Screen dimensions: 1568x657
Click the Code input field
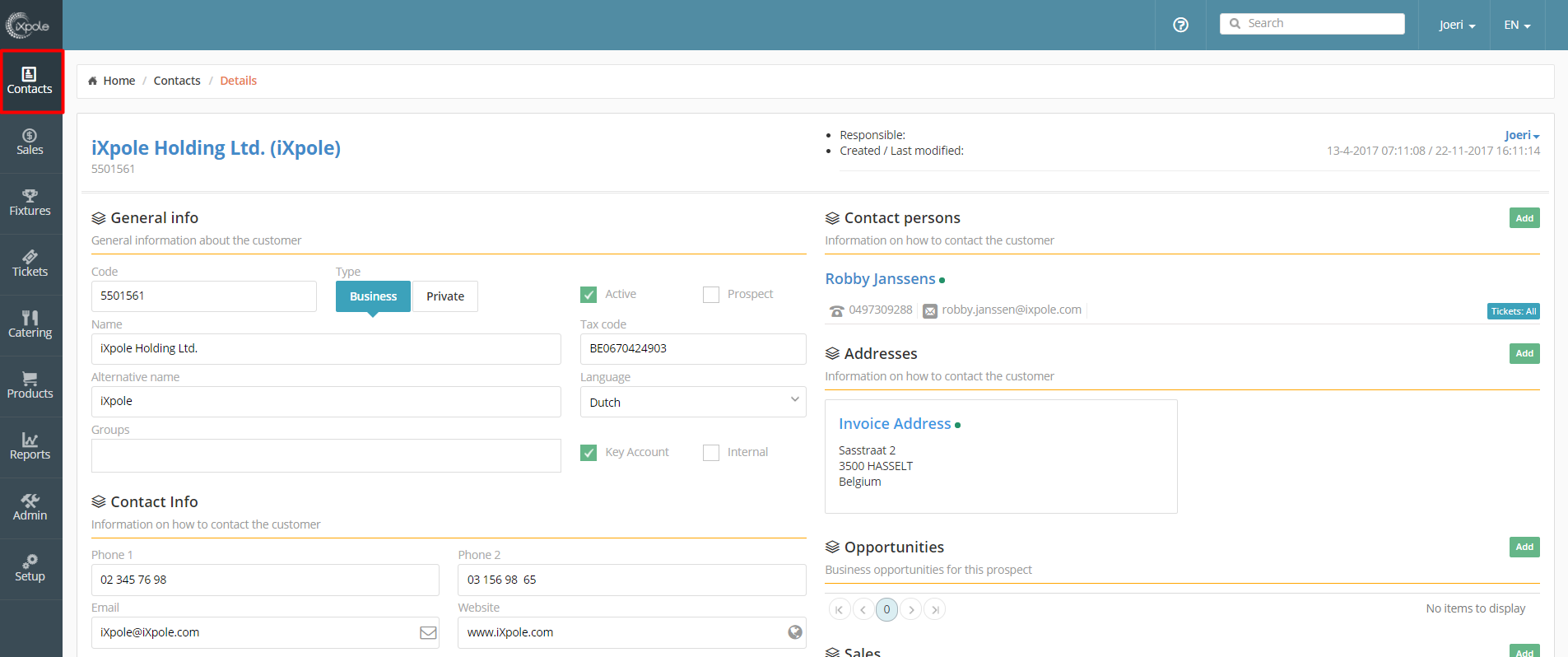coord(204,296)
